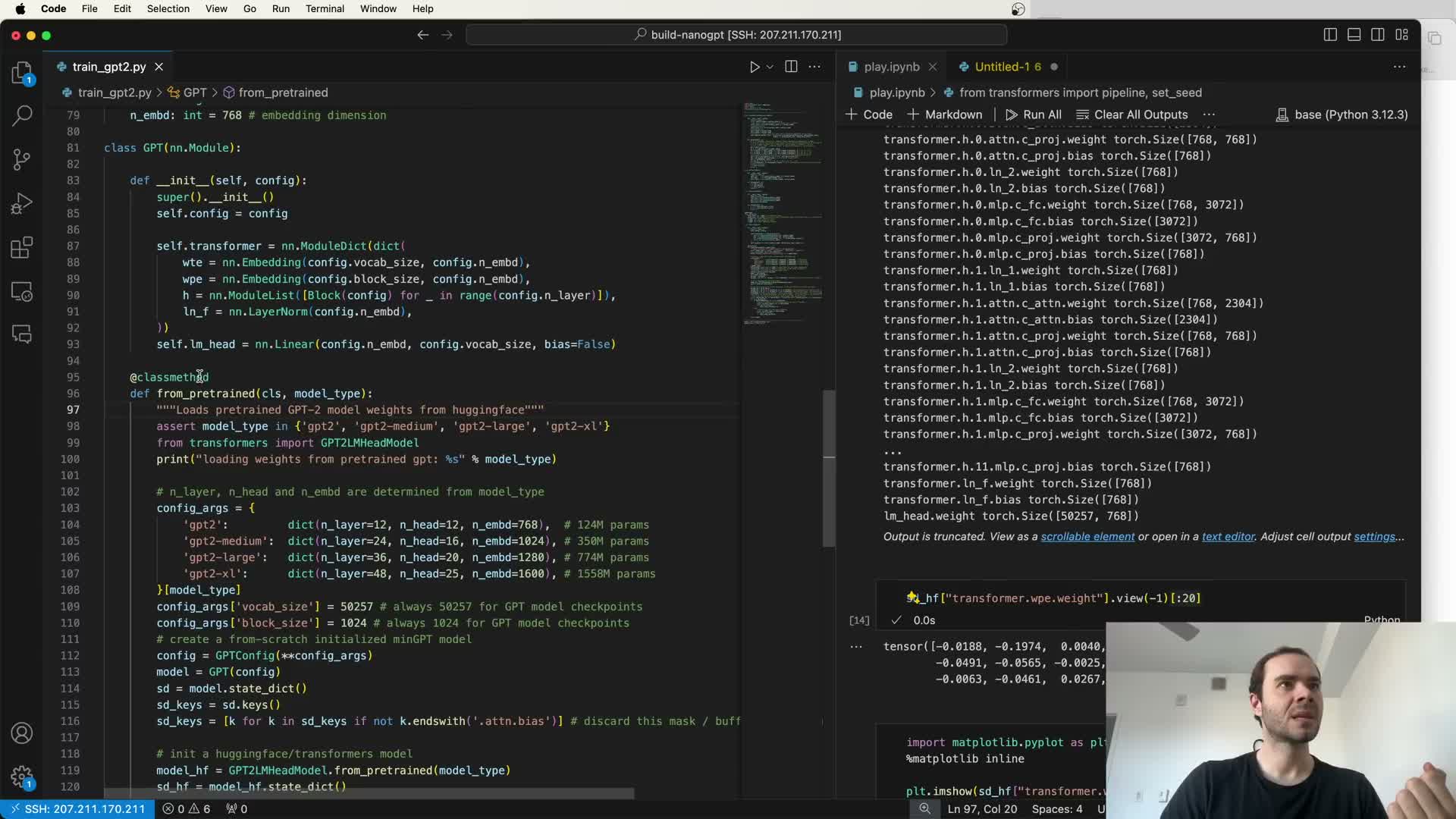Image resolution: width=1456 pixels, height=819 pixels.
Task: Open the Explorer view in activity bar
Action: [22, 73]
